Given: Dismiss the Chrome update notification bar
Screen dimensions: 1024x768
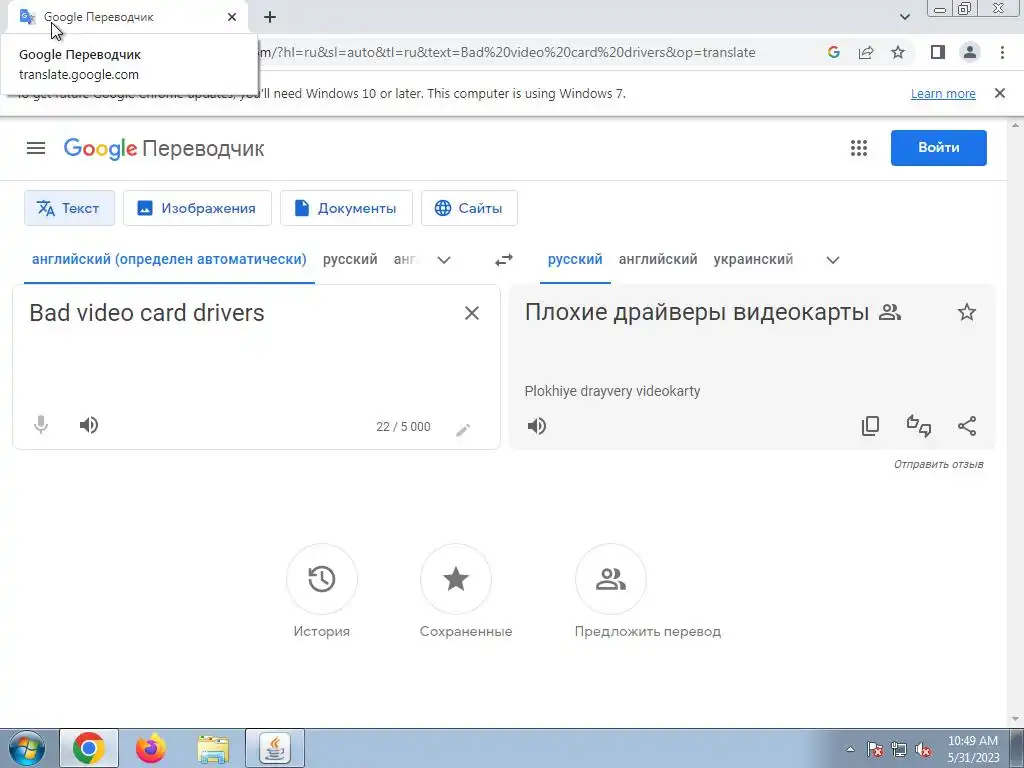Looking at the screenshot, I should (x=999, y=93).
